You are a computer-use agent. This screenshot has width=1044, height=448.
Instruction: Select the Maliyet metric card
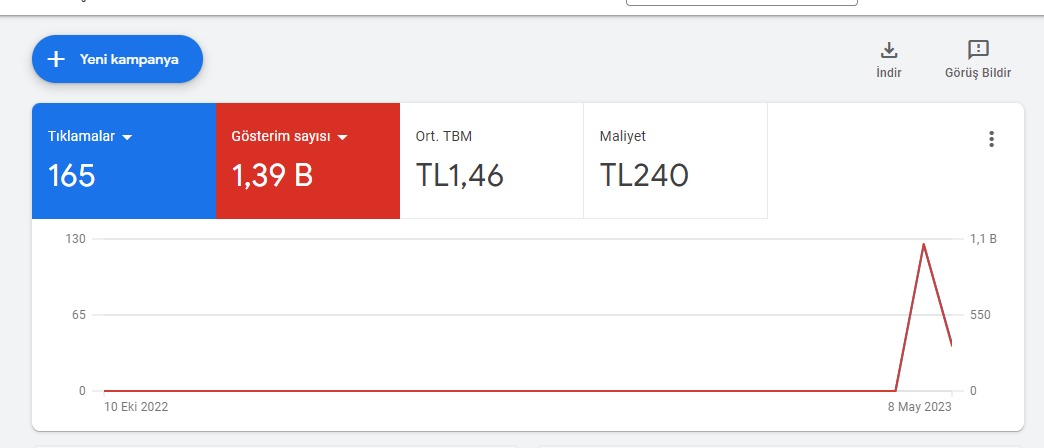pyautogui.click(x=675, y=160)
